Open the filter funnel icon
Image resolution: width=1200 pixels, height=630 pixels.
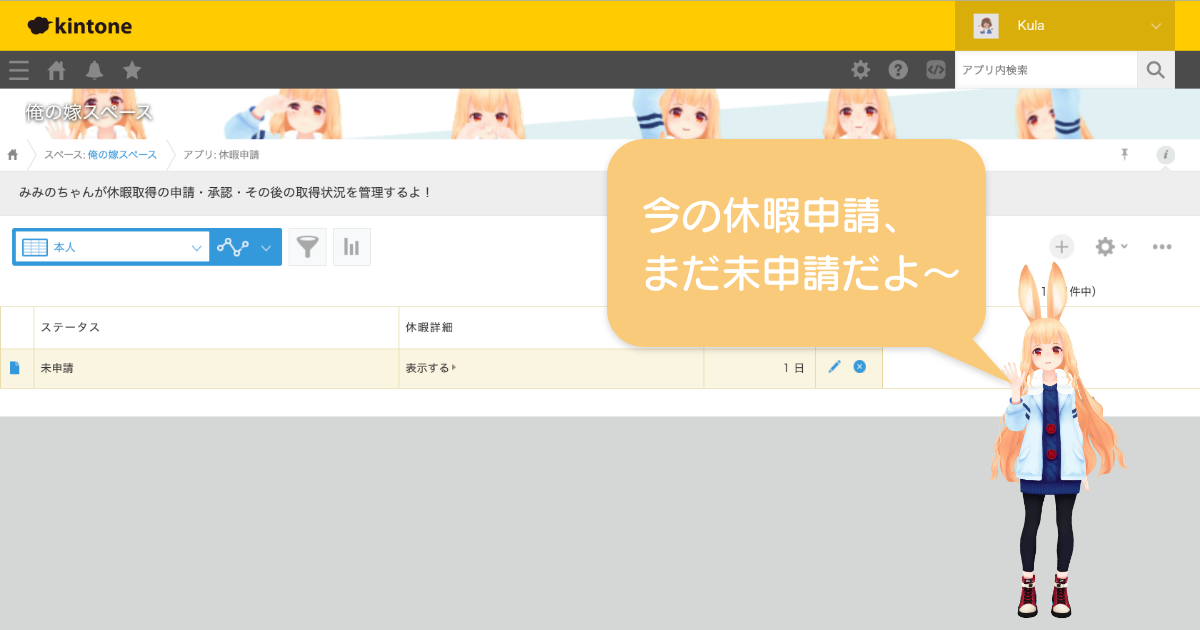tap(307, 247)
